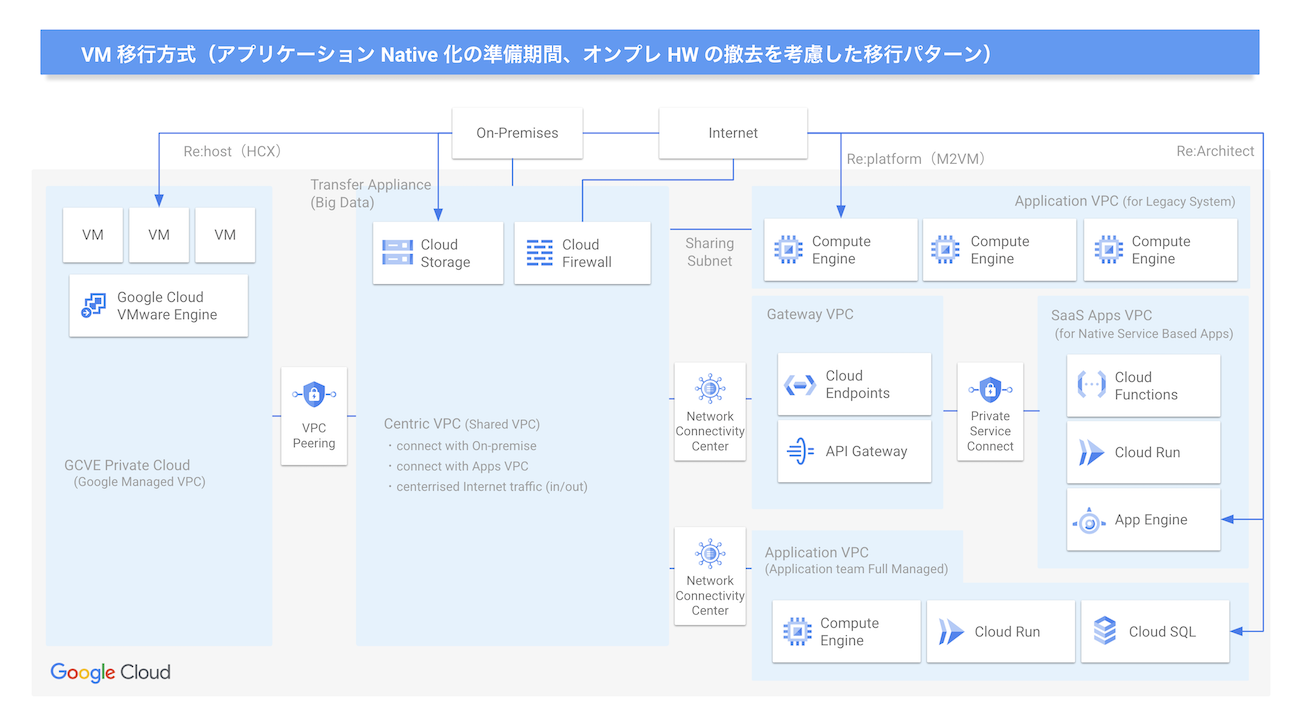
Task: Click Compute Engine icon under the Re:platform arrow
Action: click(x=788, y=250)
